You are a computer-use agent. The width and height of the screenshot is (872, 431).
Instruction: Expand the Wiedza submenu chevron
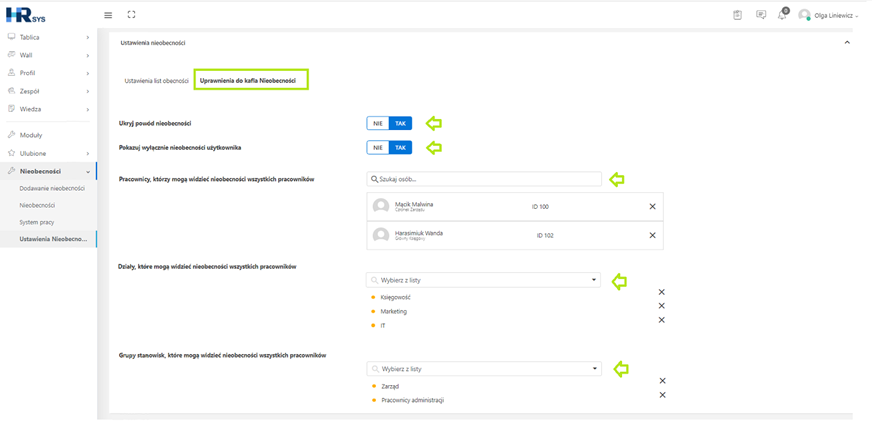pos(88,109)
